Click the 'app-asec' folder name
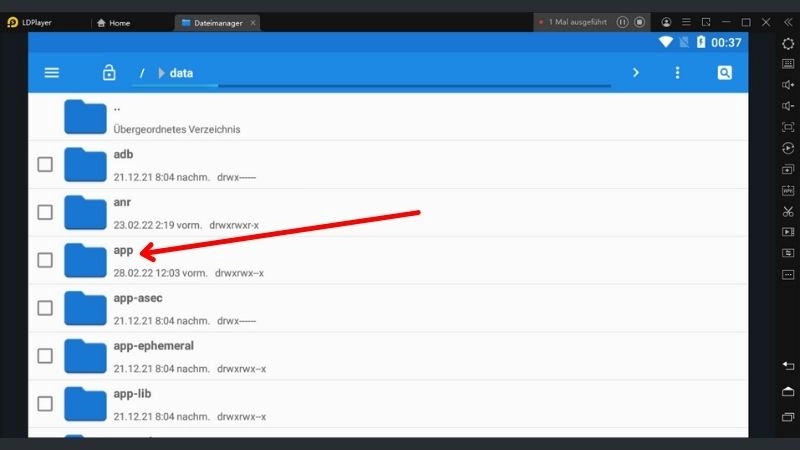Viewport: 800px width, 450px height. pos(138,298)
